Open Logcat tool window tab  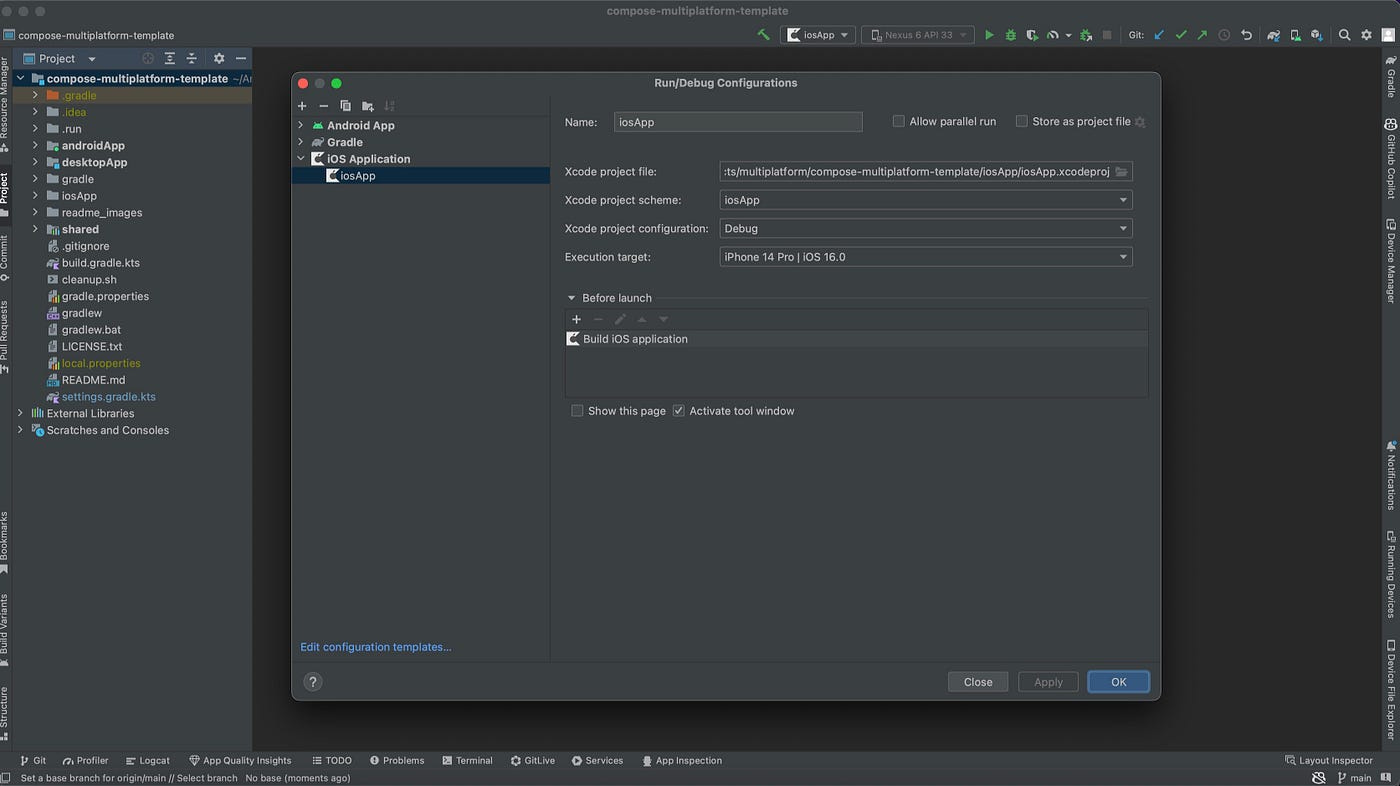tap(147, 761)
